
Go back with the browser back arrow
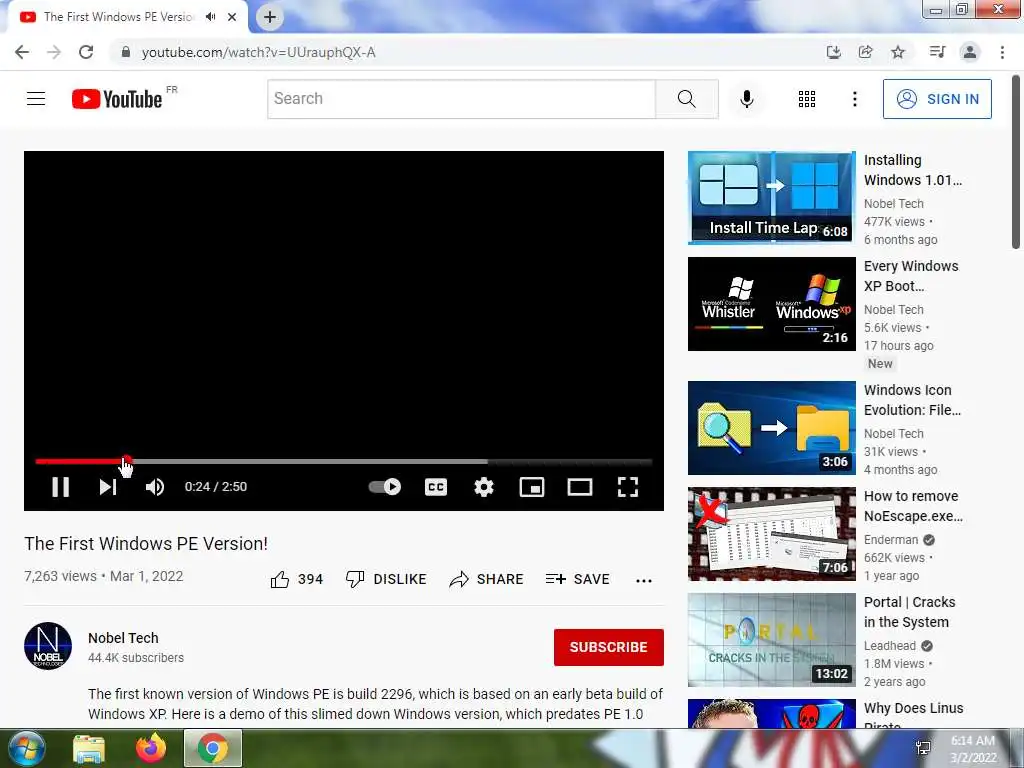pyautogui.click(x=22, y=52)
